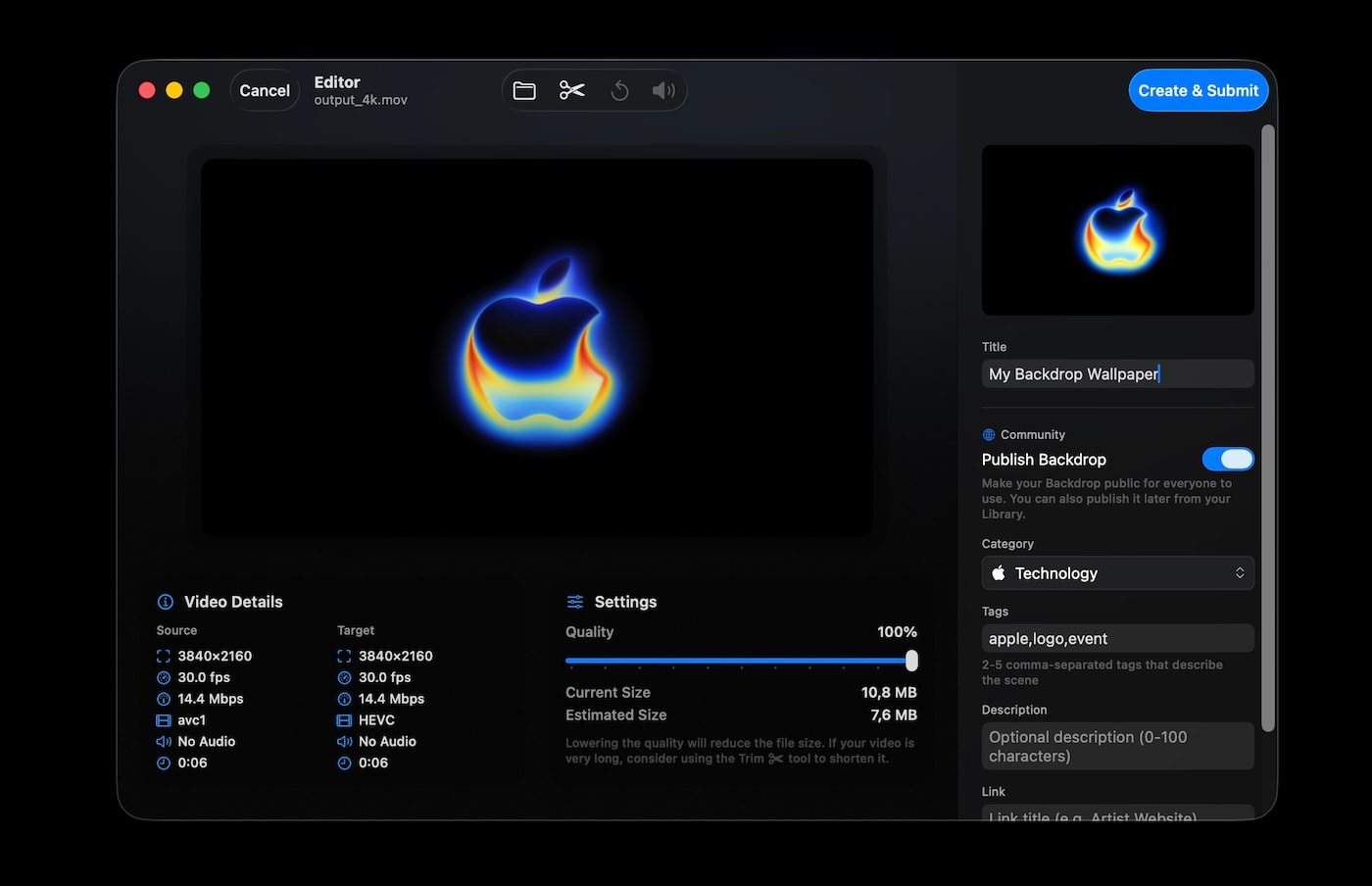Click the Publish Backdrop label

pos(1044,460)
